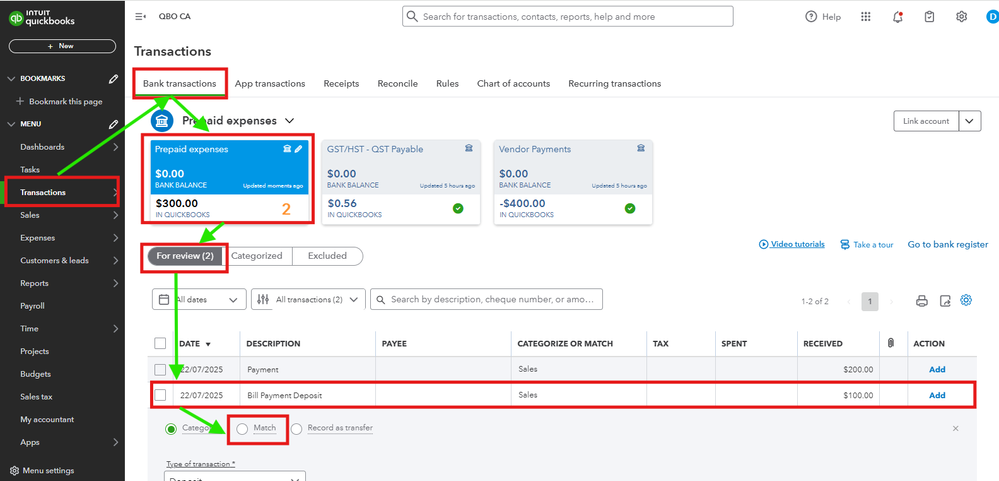This screenshot has height=481, width=999.
Task: Go to previous page arrow
Action: pos(848,301)
